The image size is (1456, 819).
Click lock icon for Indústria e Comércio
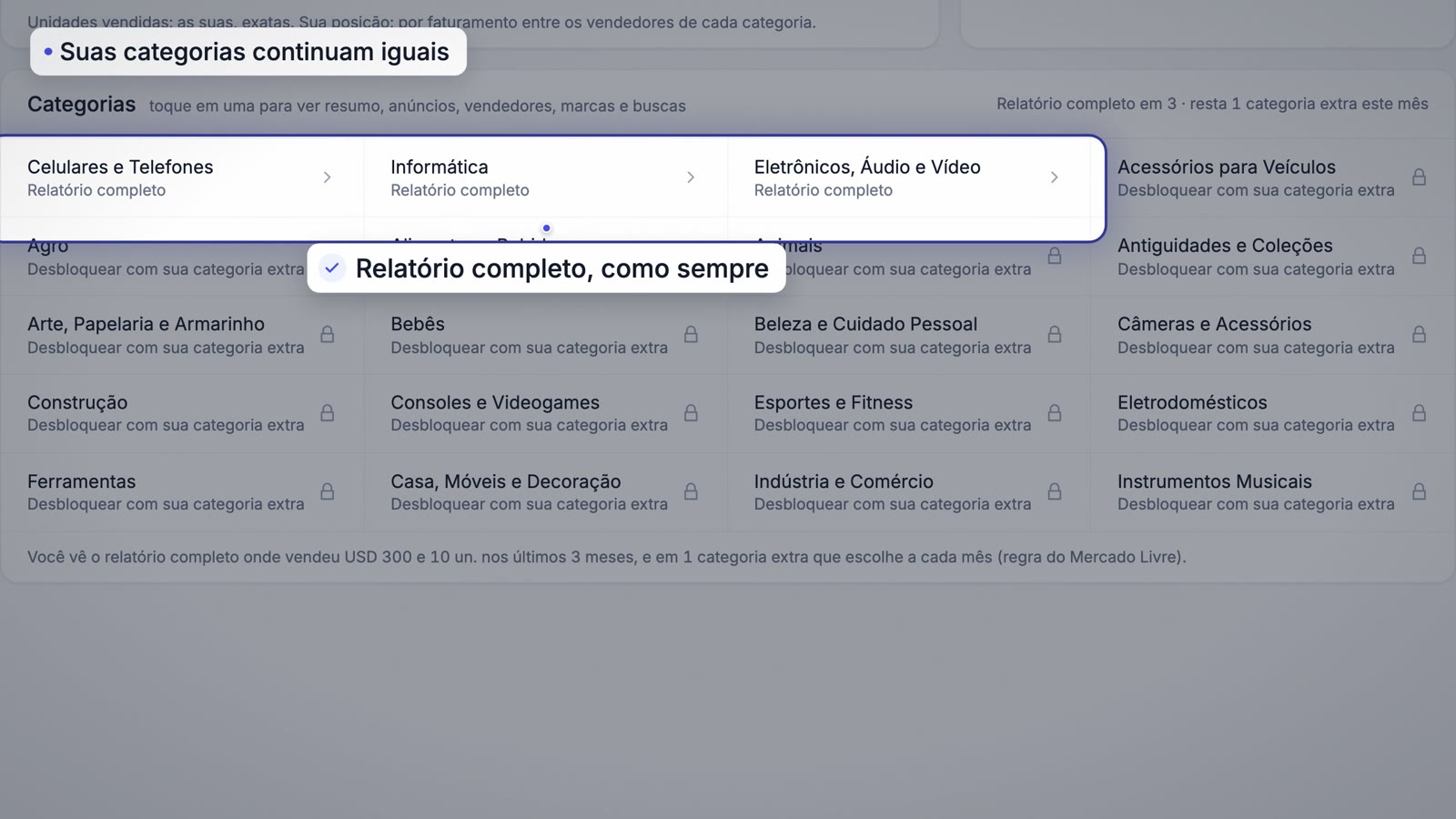[x=1054, y=491]
